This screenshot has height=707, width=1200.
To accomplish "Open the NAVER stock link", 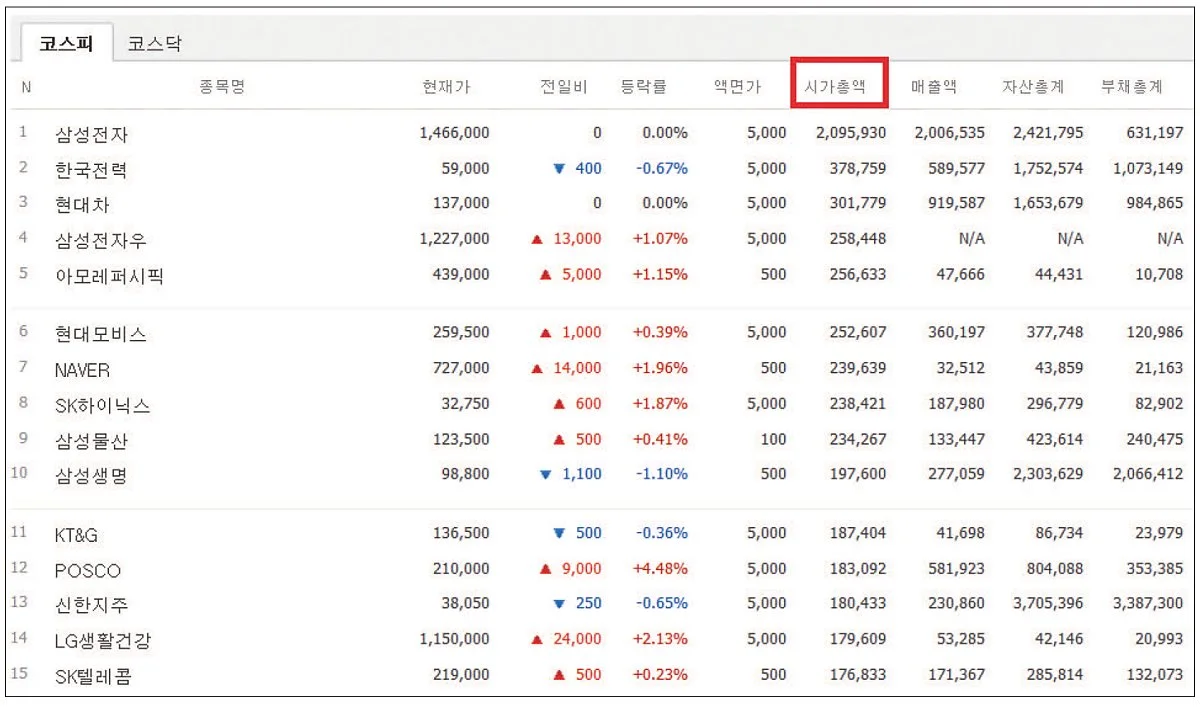I will click(x=82, y=369).
